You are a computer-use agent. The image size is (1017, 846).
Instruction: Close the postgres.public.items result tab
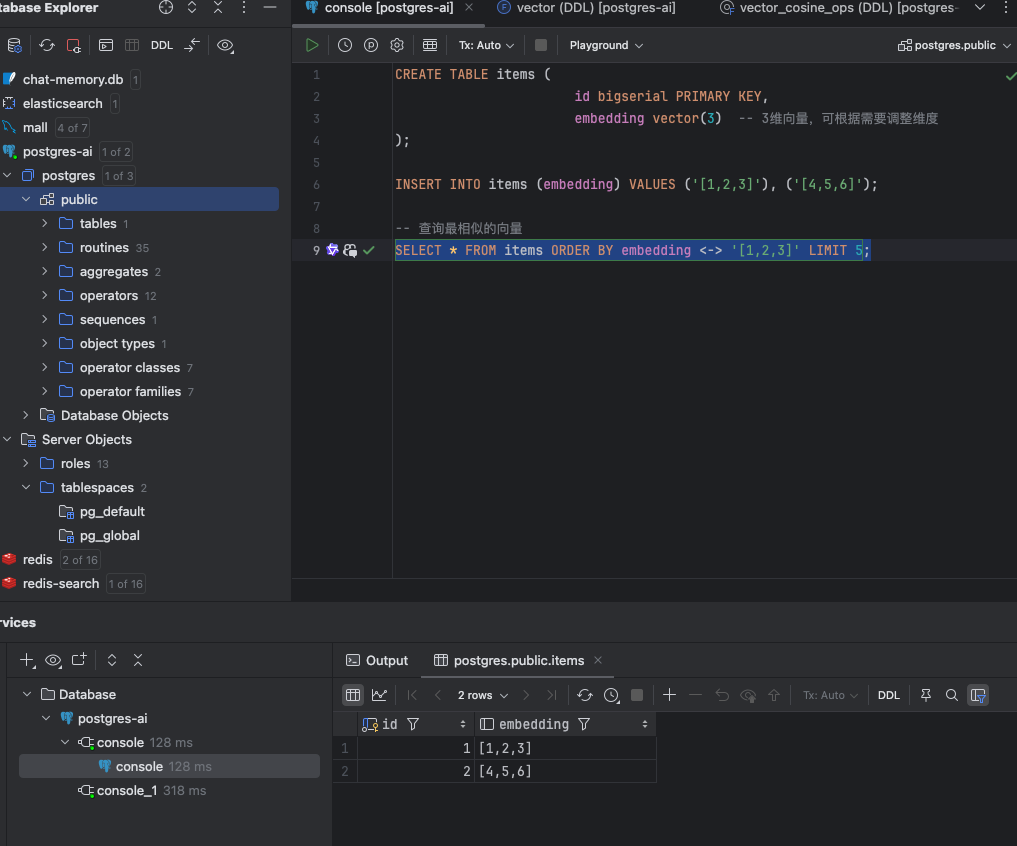598,660
